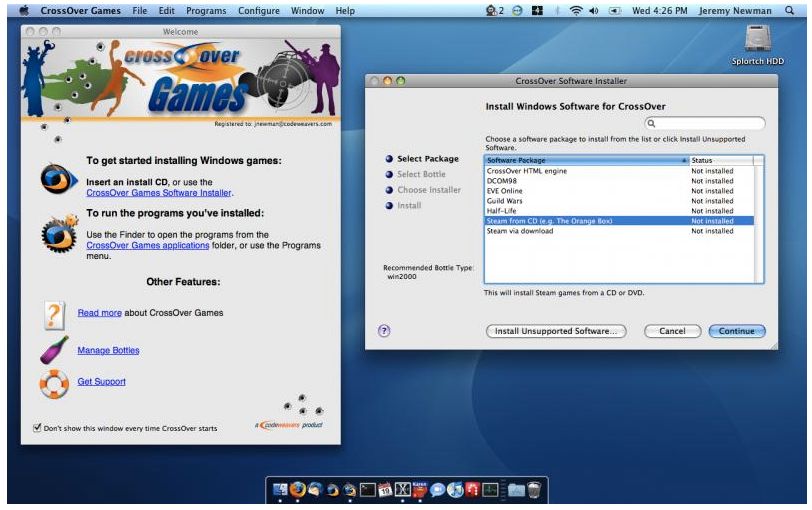Select EVE Online in package list
The image size is (812, 510).
pos(619,191)
